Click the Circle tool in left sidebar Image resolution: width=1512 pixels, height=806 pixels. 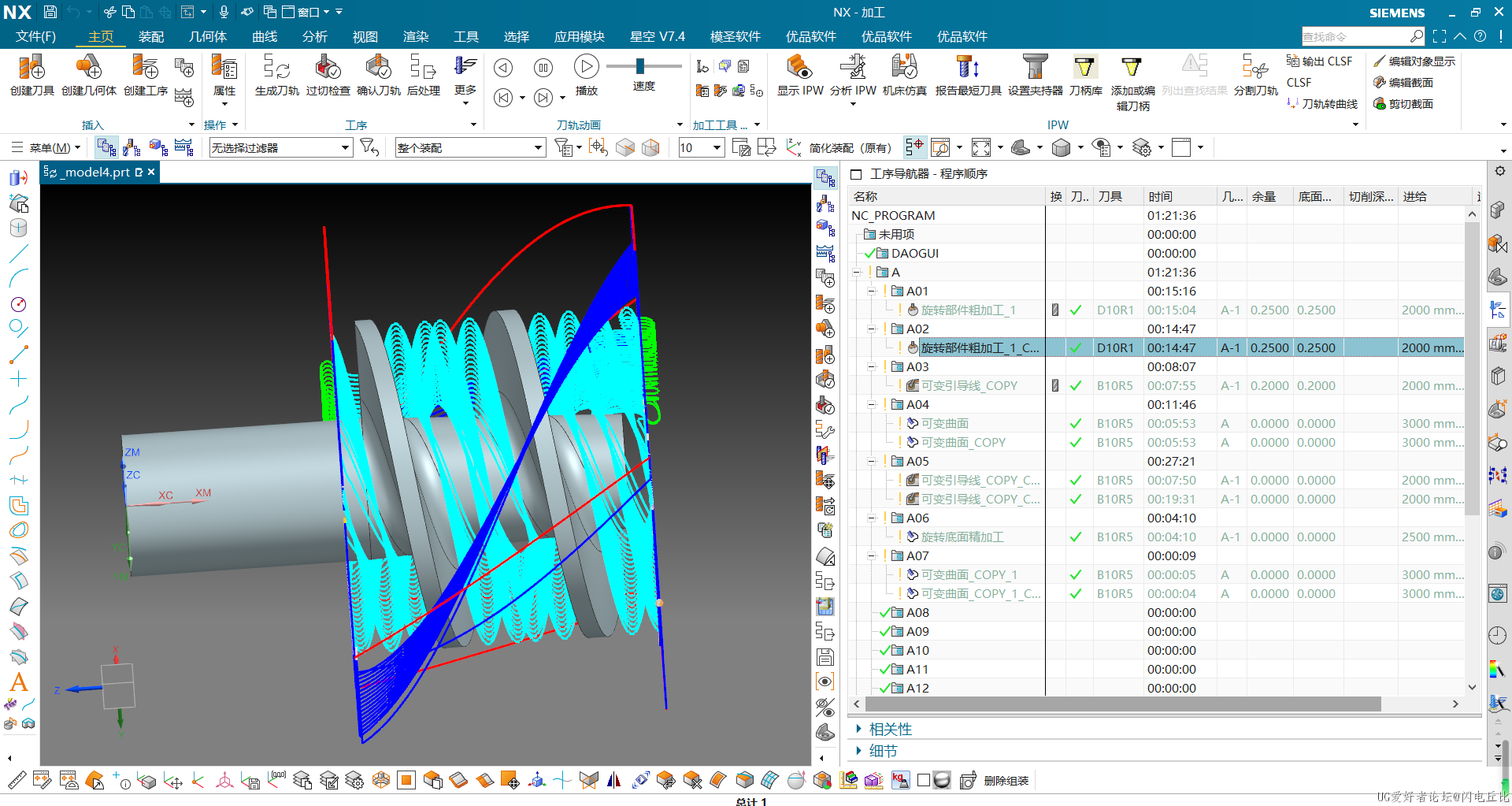click(x=19, y=304)
